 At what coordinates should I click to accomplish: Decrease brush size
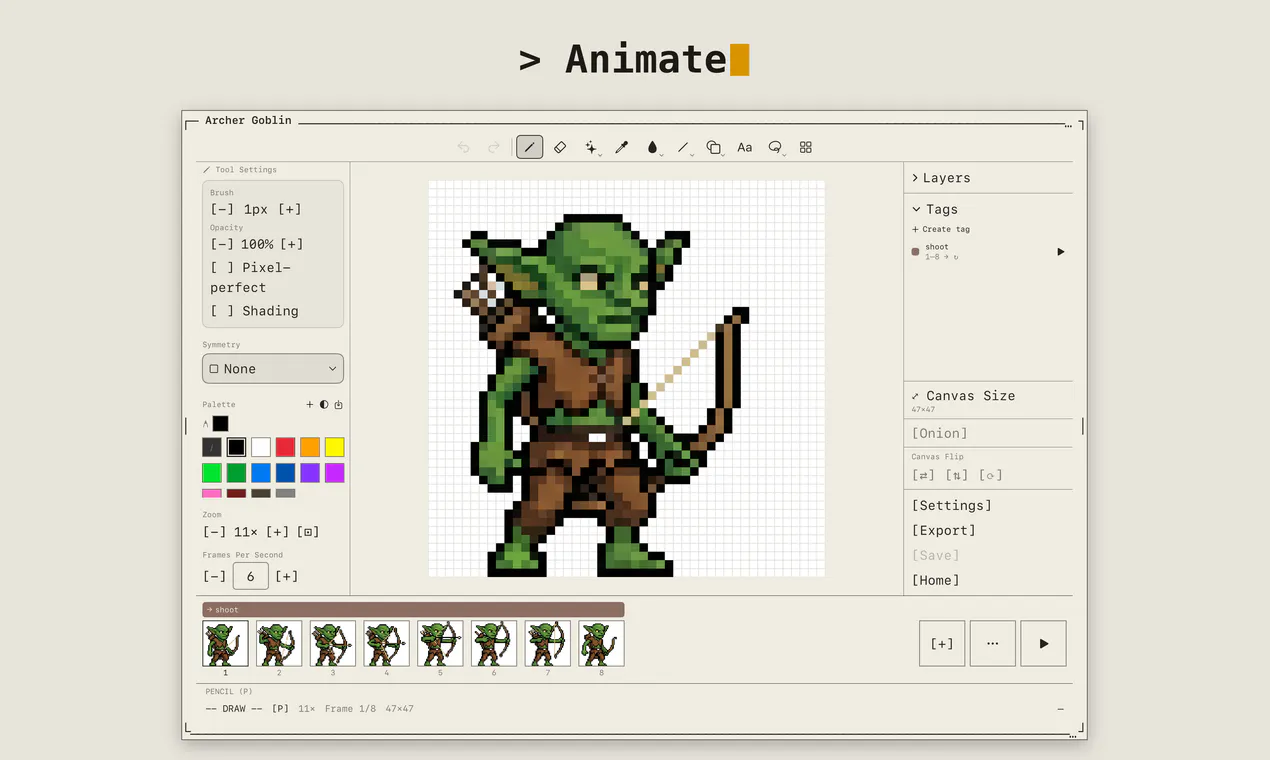pyautogui.click(x=222, y=209)
